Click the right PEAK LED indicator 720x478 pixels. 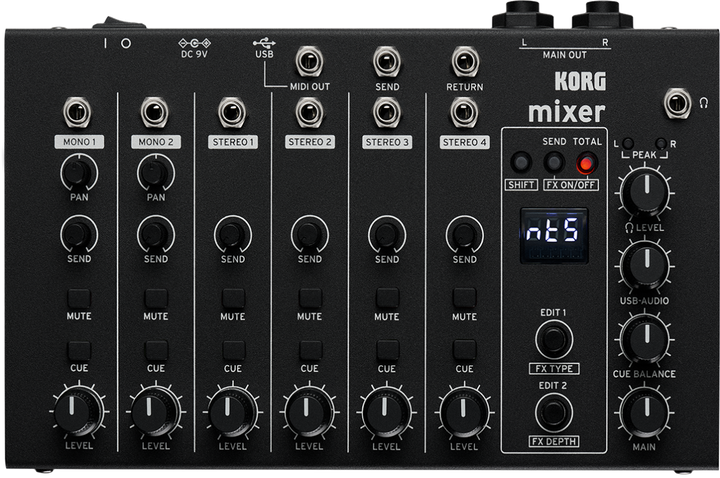pyautogui.click(x=661, y=143)
